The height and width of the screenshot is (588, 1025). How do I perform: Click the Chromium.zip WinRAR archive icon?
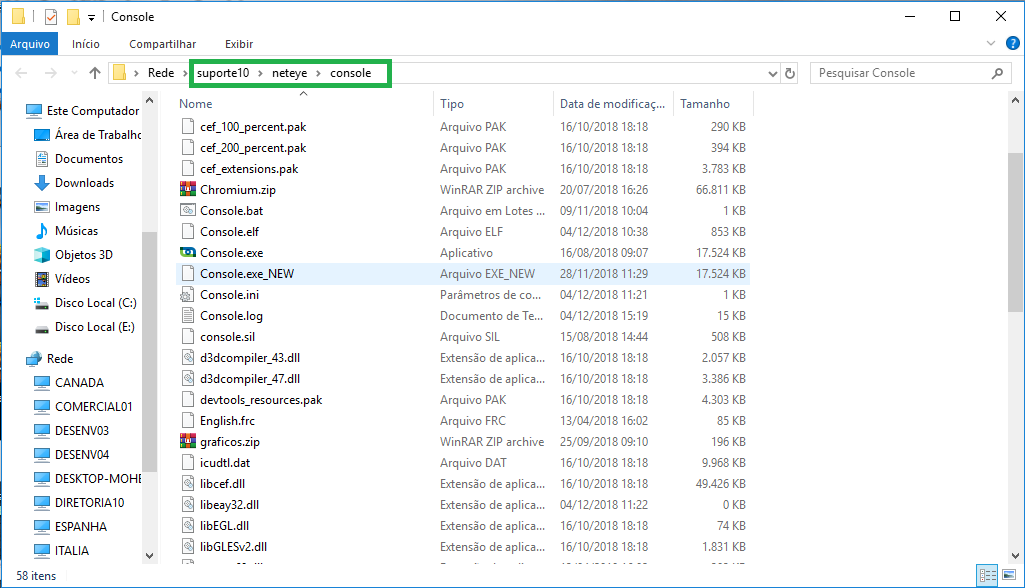point(187,190)
